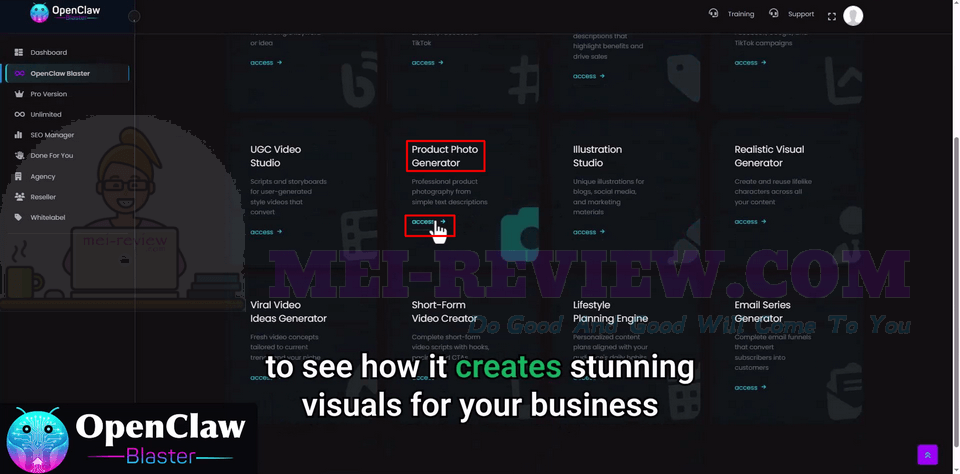The width and height of the screenshot is (960, 474).
Task: Click the purple scroll-to-top arrow button
Action: 928,454
